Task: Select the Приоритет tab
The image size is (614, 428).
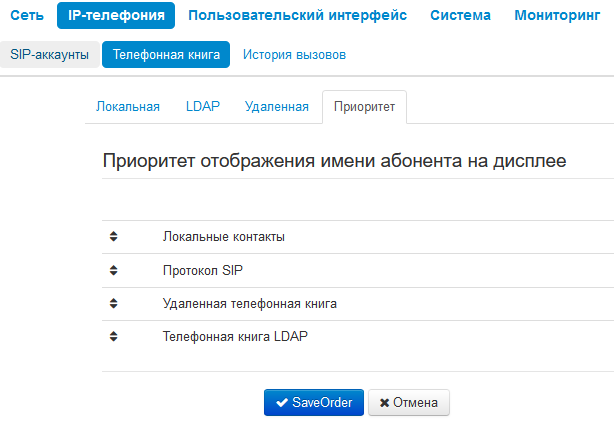Action: tap(364, 107)
